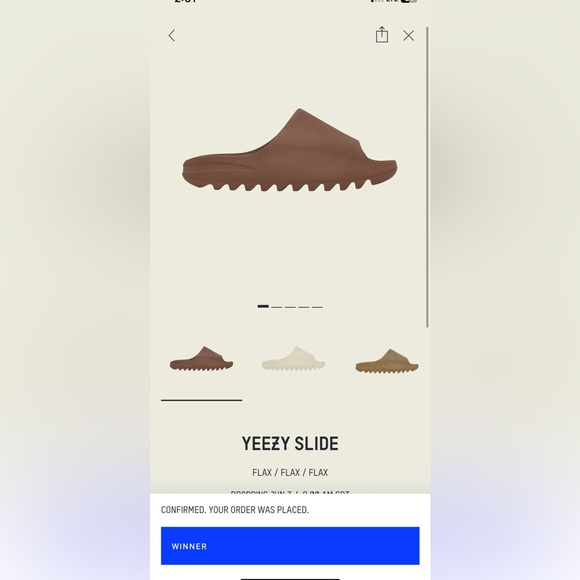Close the product page with X icon

(x=409, y=36)
